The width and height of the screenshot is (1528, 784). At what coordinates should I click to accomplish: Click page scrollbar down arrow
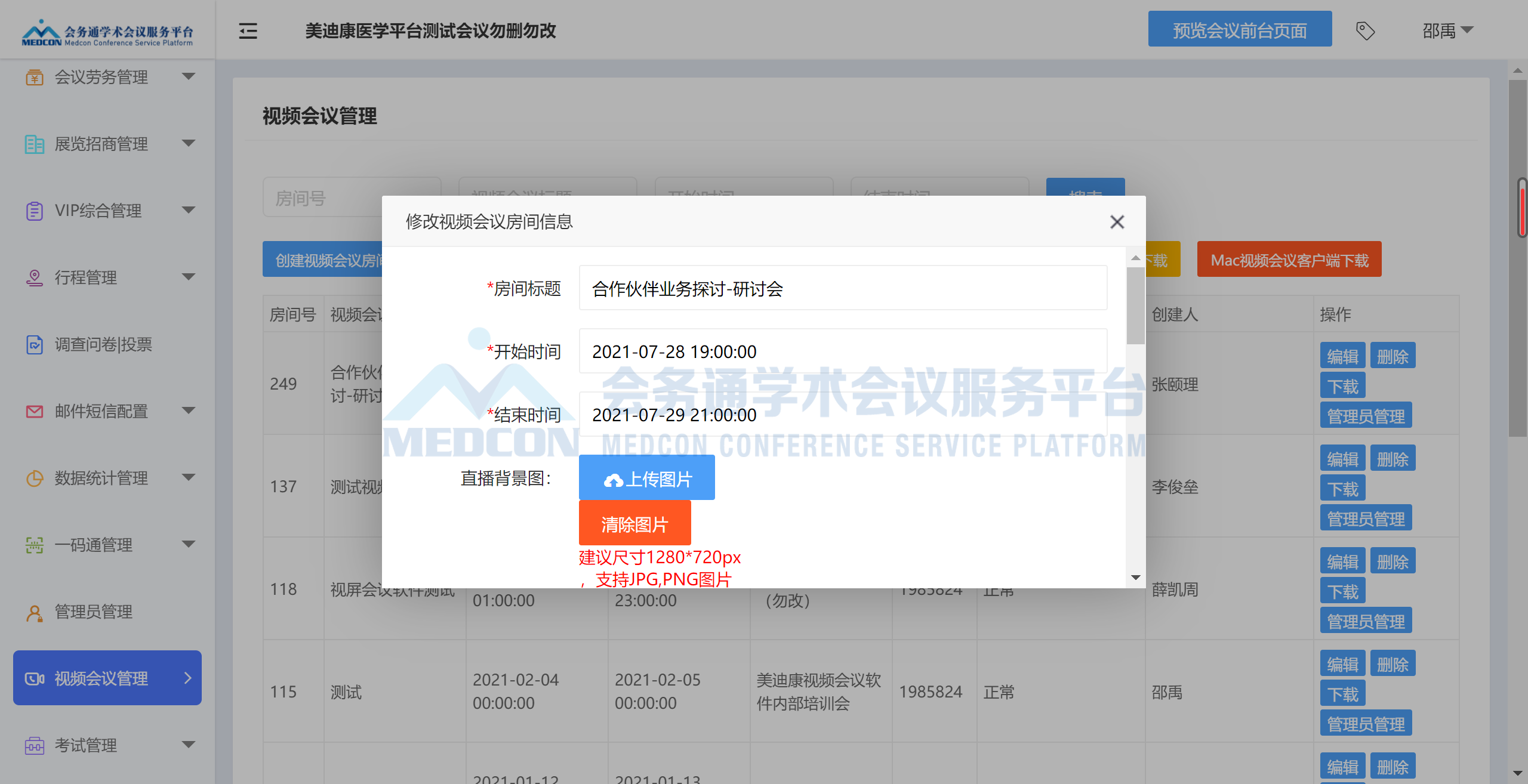pyautogui.click(x=1518, y=774)
